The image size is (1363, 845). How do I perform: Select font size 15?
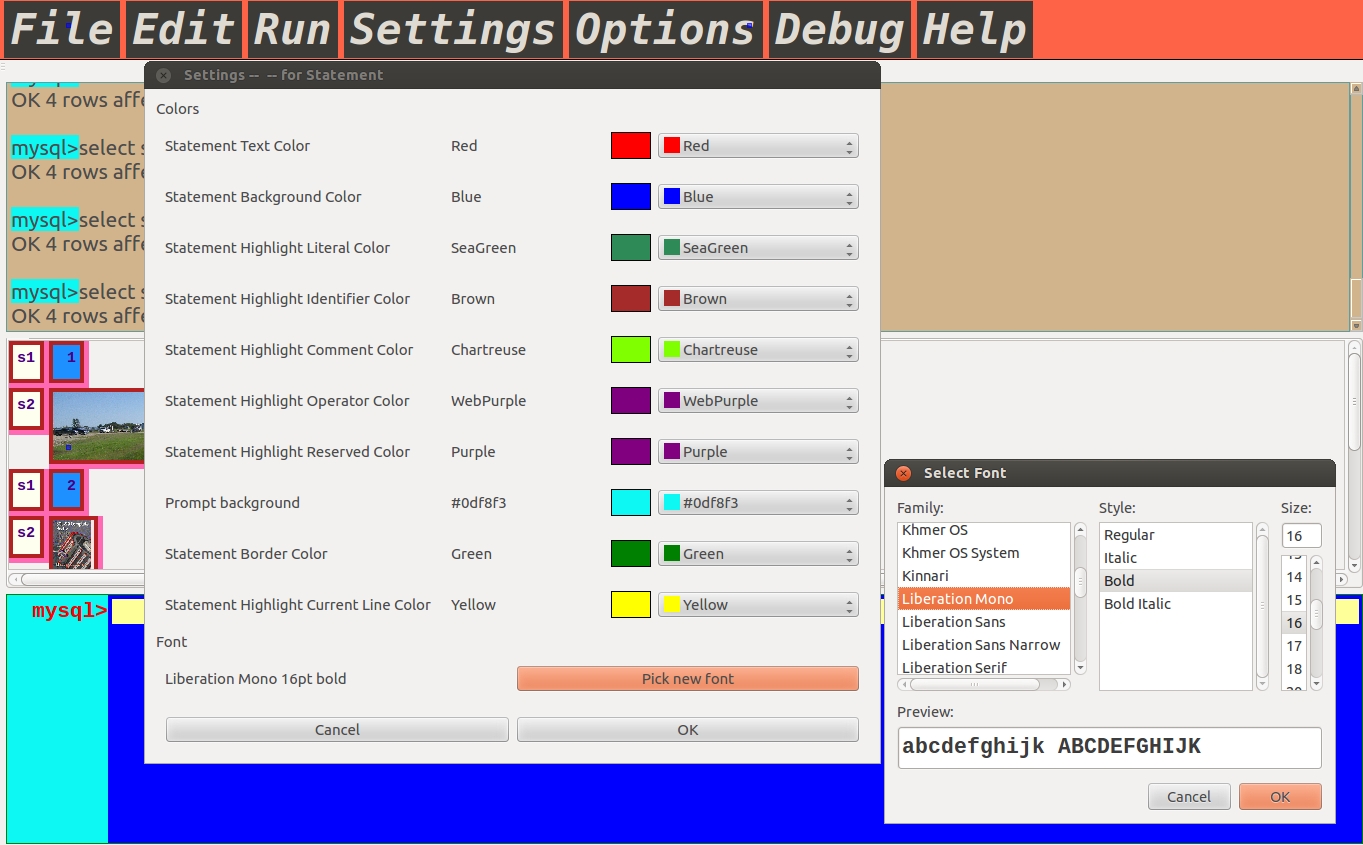[x=1294, y=600]
